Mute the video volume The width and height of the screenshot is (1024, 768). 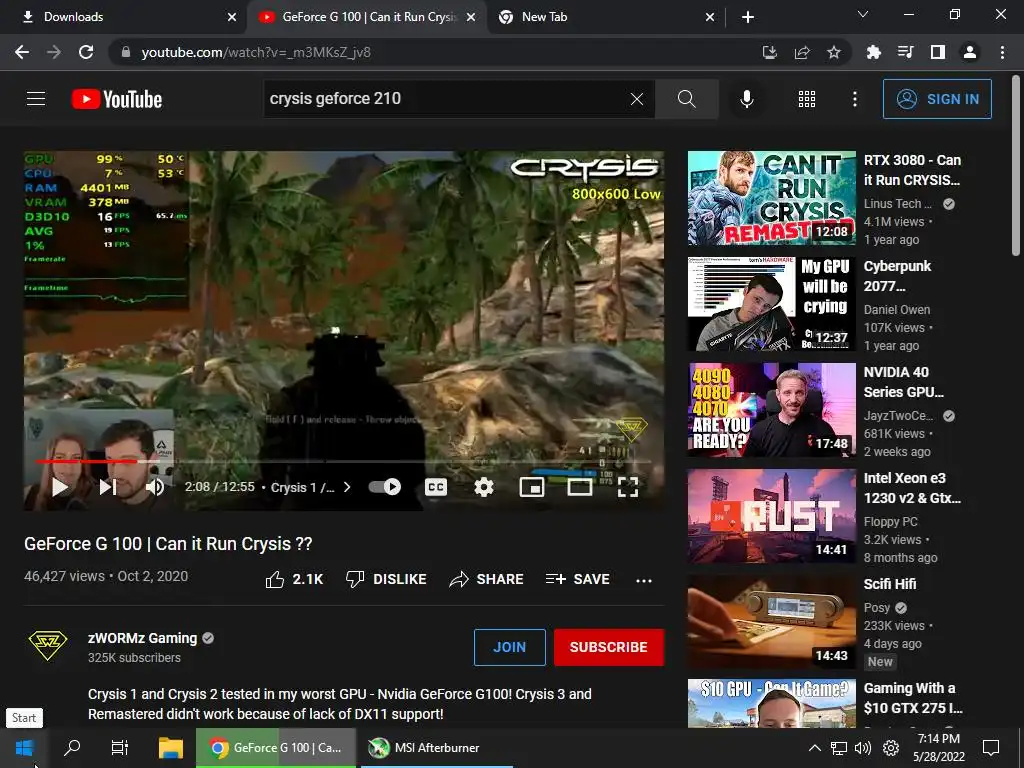coord(155,487)
